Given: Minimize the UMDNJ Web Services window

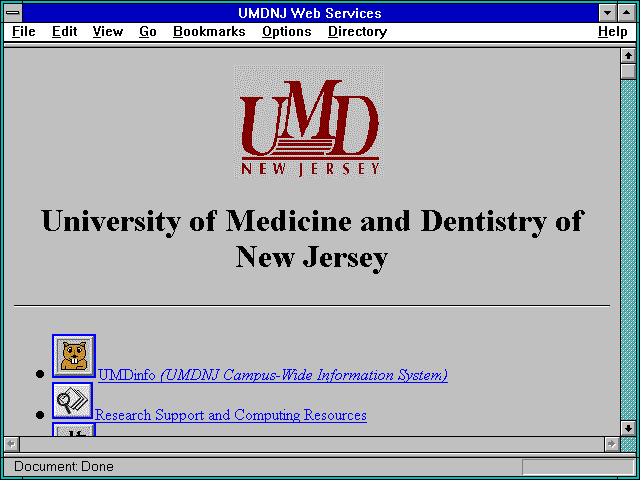Looking at the screenshot, I should click(608, 13).
